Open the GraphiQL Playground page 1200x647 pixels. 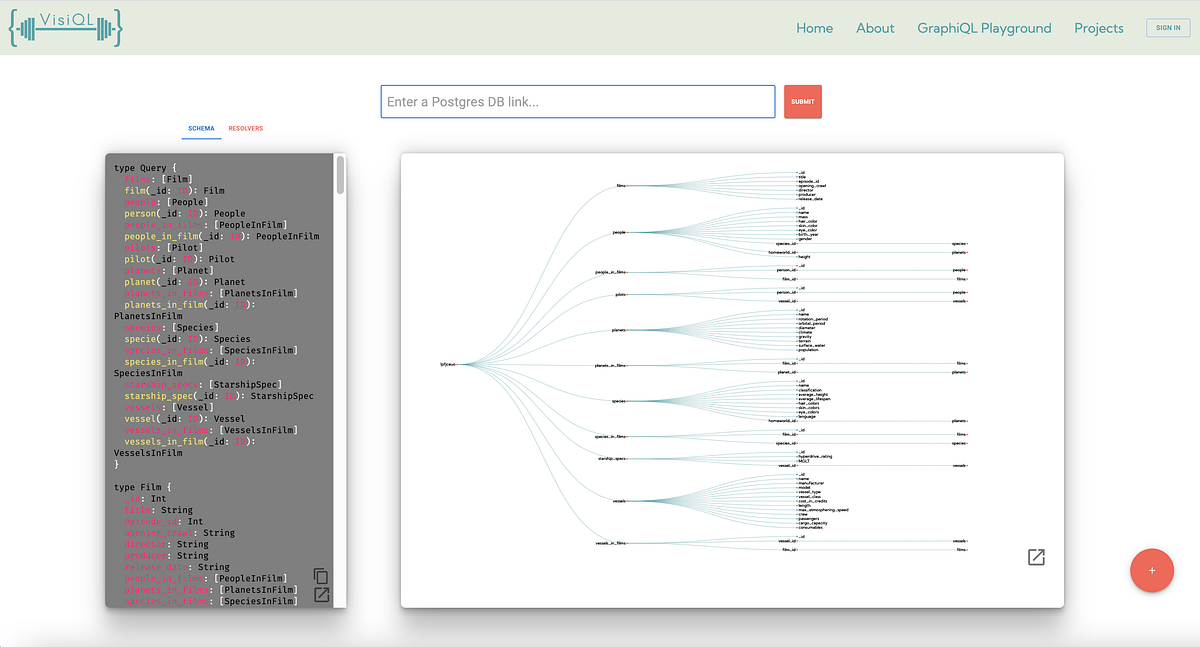(x=984, y=28)
